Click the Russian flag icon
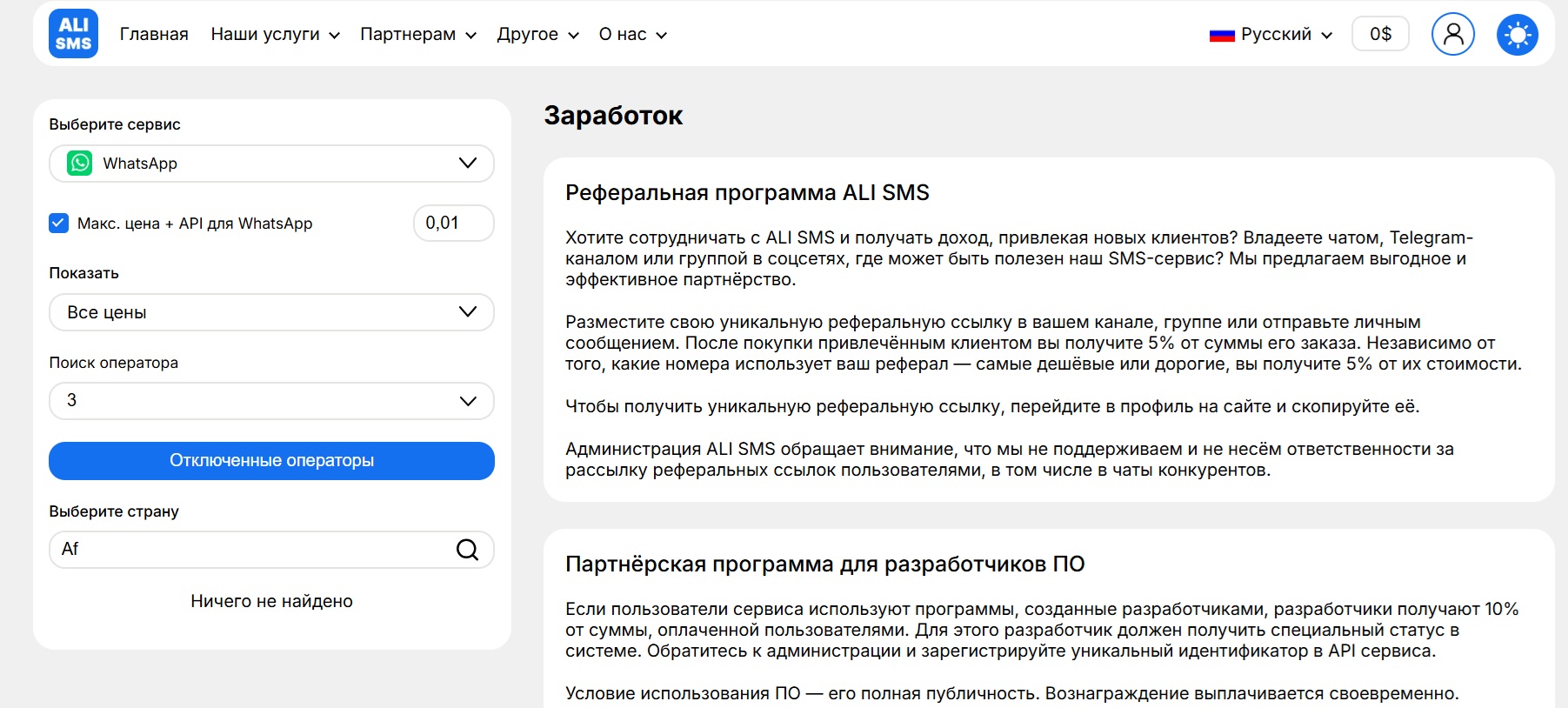This screenshot has width=1568, height=708. click(1222, 36)
